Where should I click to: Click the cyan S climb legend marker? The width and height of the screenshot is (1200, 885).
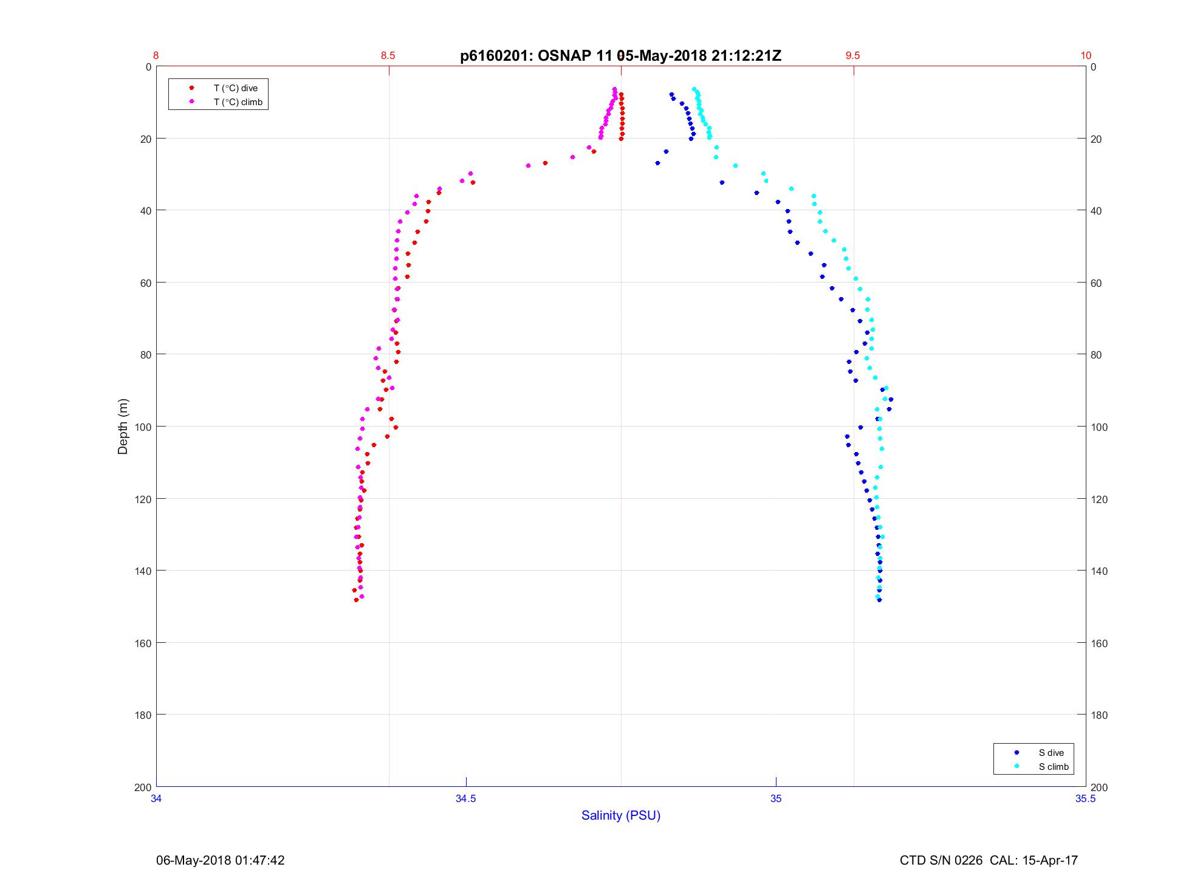click(1016, 766)
